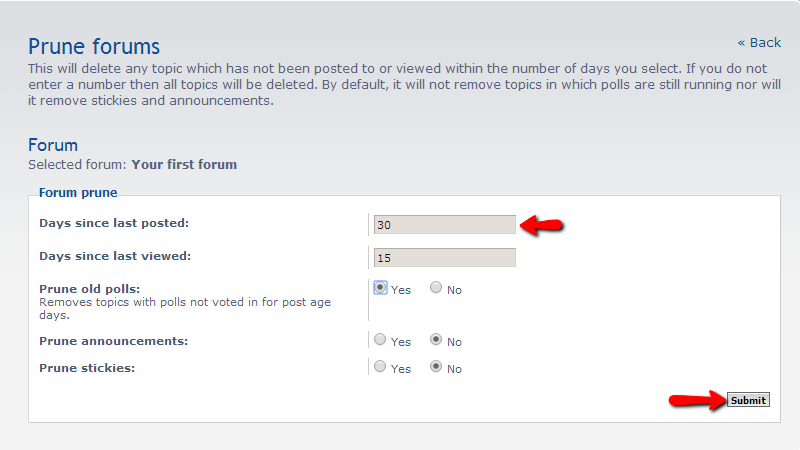Choose No for Prune announcements
Viewport: 800px width, 450px height.
click(x=436, y=340)
